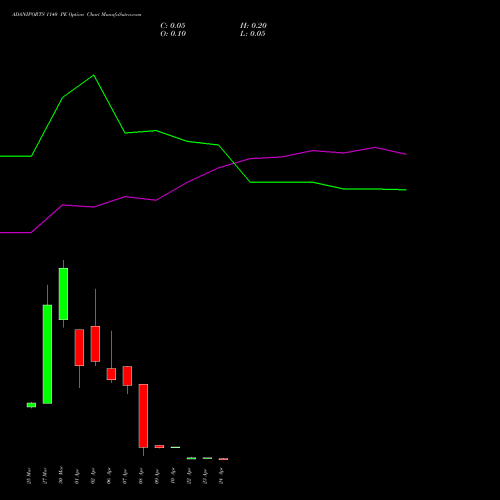
Task: Click the 27 Mar date label
Action: [x=45, y=476]
